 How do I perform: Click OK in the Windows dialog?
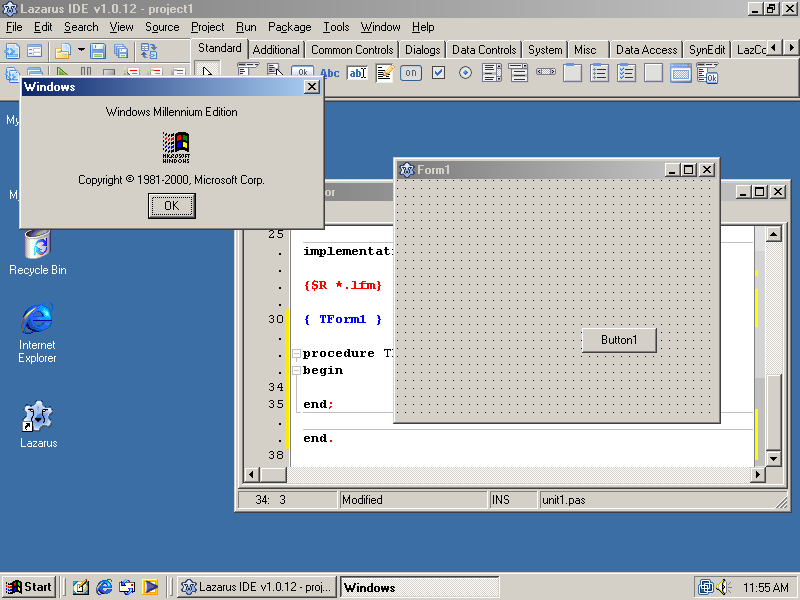click(x=172, y=206)
